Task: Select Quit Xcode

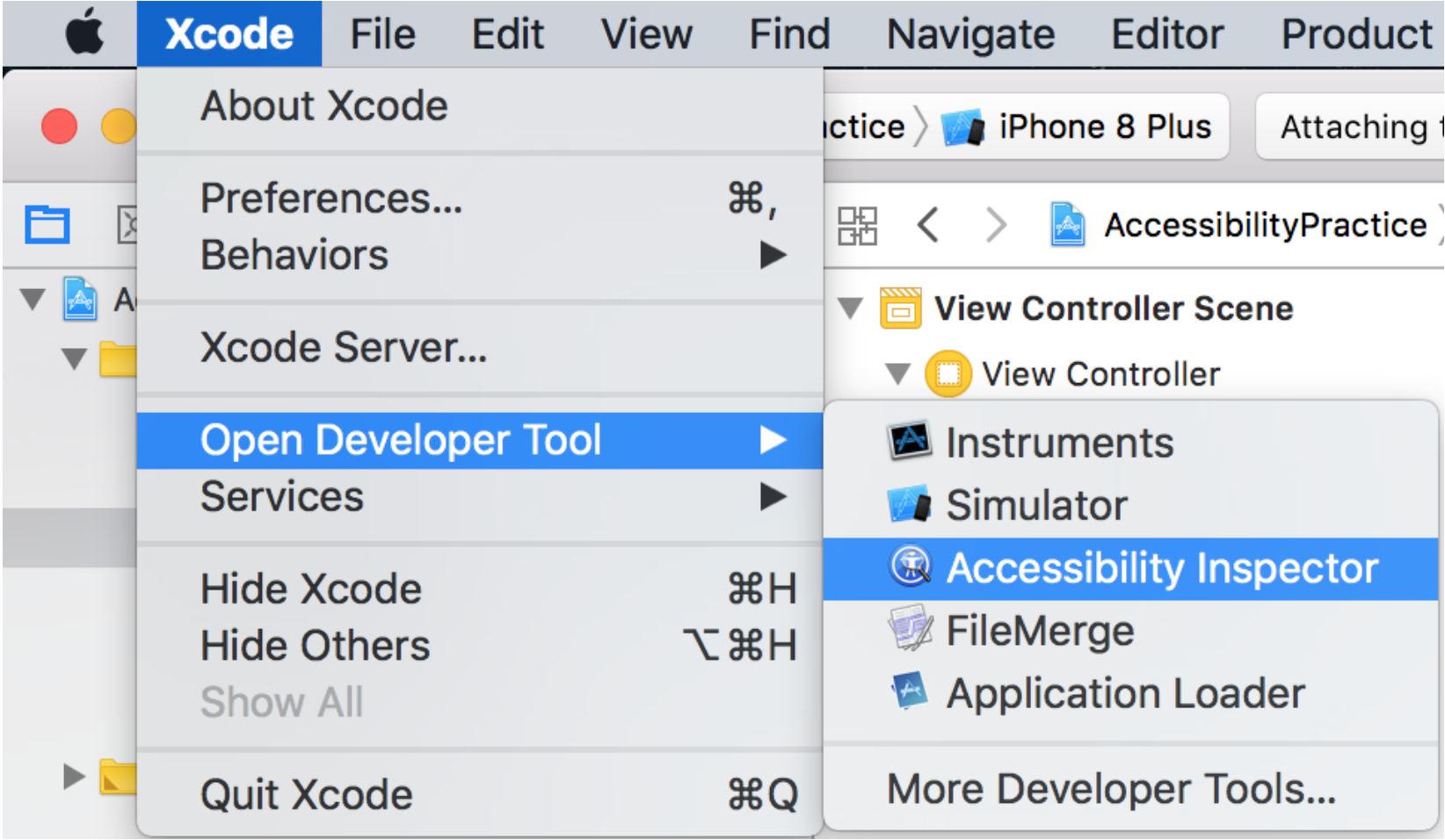Action: click(x=307, y=794)
